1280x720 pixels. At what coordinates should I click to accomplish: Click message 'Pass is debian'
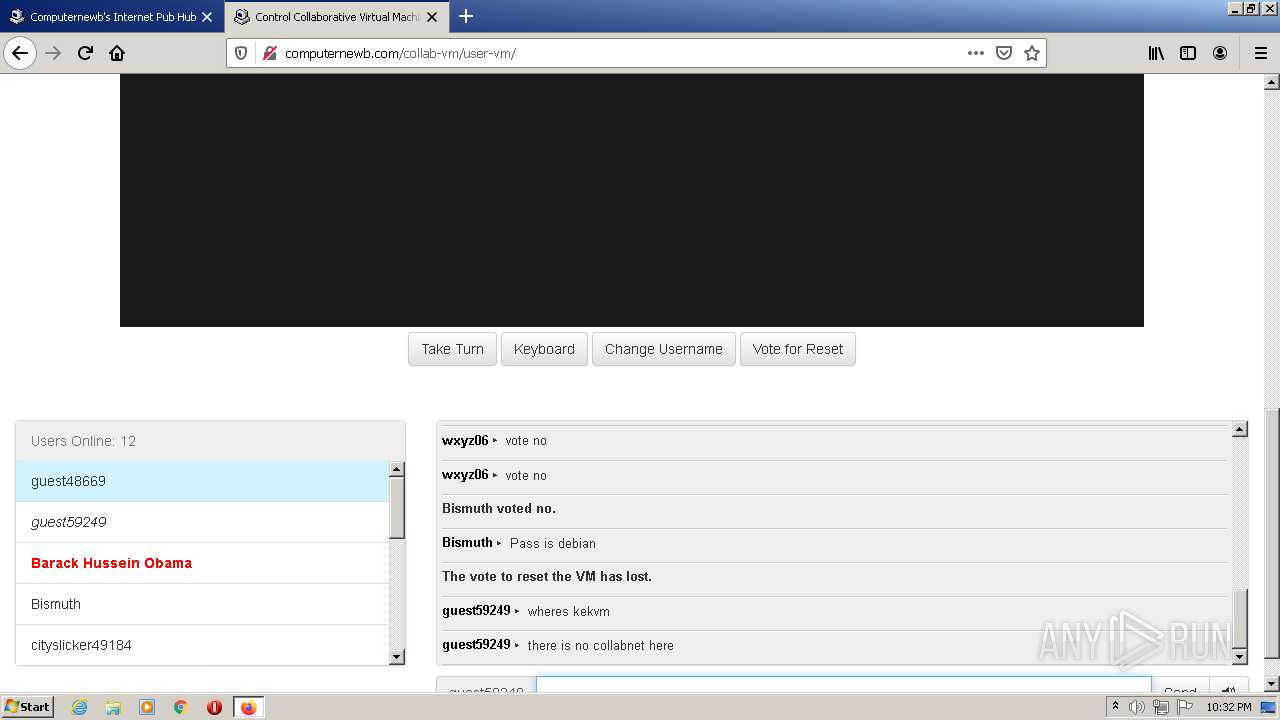[553, 543]
